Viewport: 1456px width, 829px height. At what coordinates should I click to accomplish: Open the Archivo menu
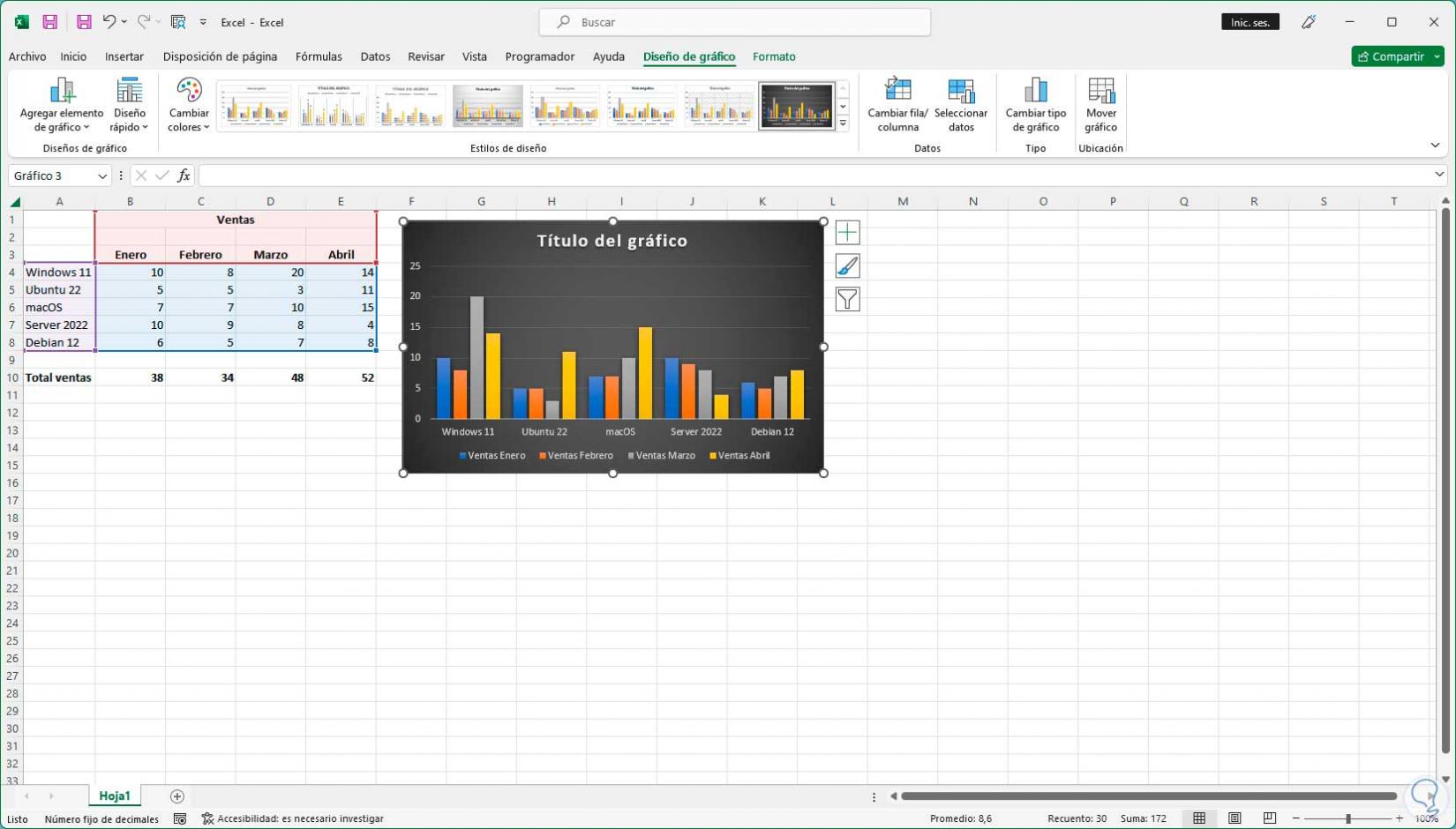click(x=27, y=56)
